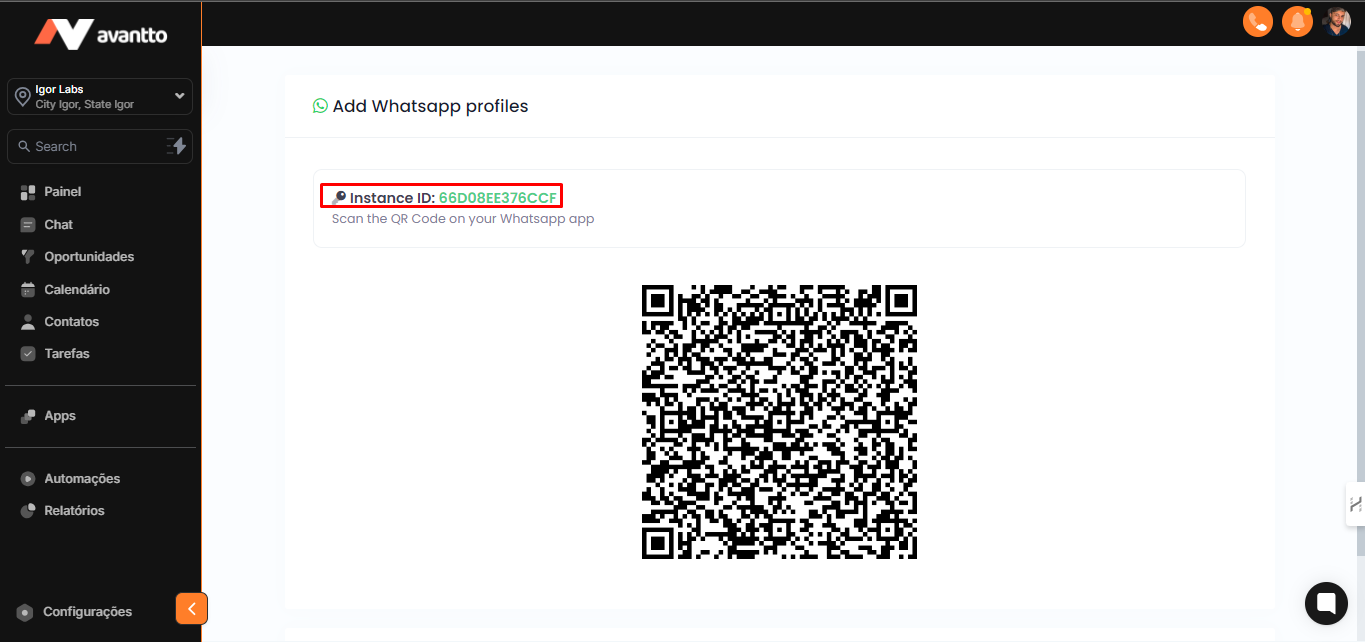
Task: Select Oportunidades in the sidebar
Action: point(88,257)
